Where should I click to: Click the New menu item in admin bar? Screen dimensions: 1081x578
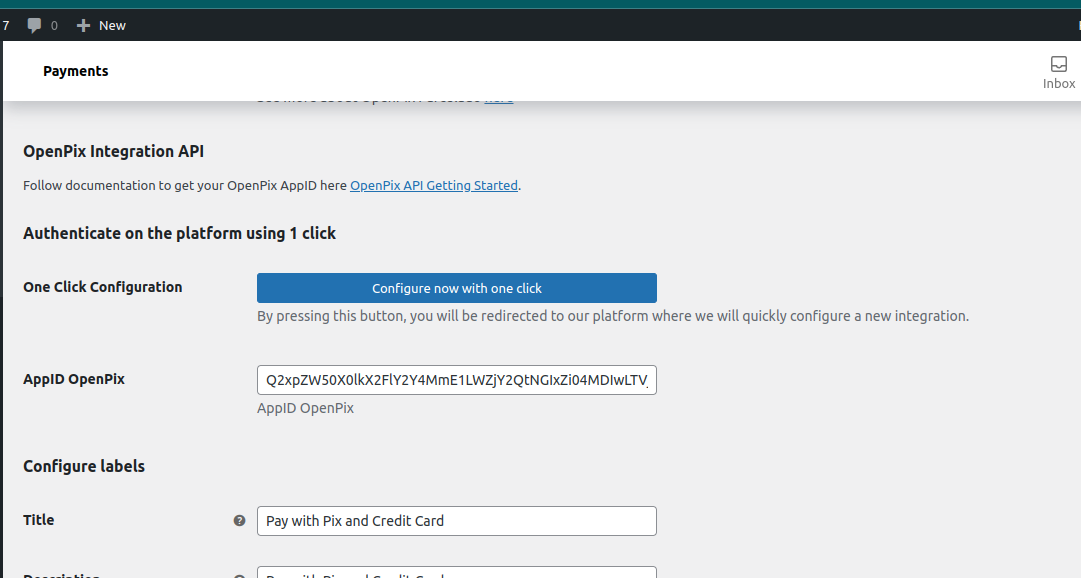click(112, 25)
